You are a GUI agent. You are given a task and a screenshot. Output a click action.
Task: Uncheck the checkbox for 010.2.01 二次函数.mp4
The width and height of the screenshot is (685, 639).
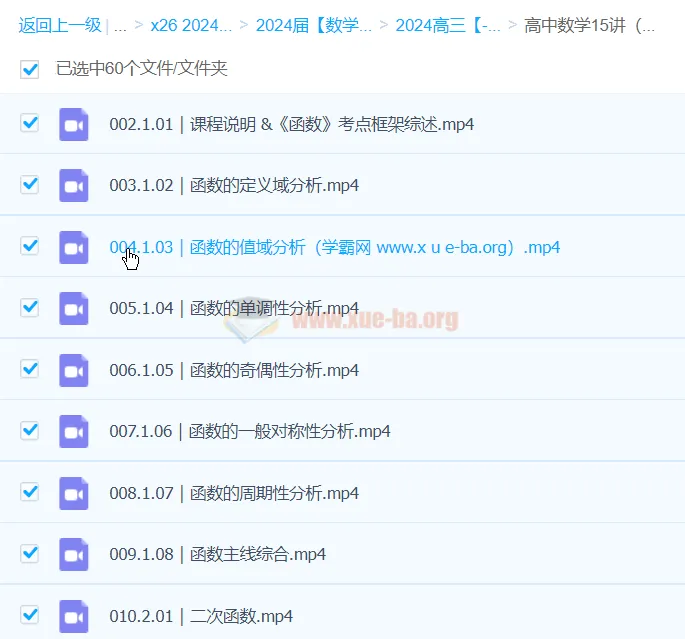coord(30,615)
